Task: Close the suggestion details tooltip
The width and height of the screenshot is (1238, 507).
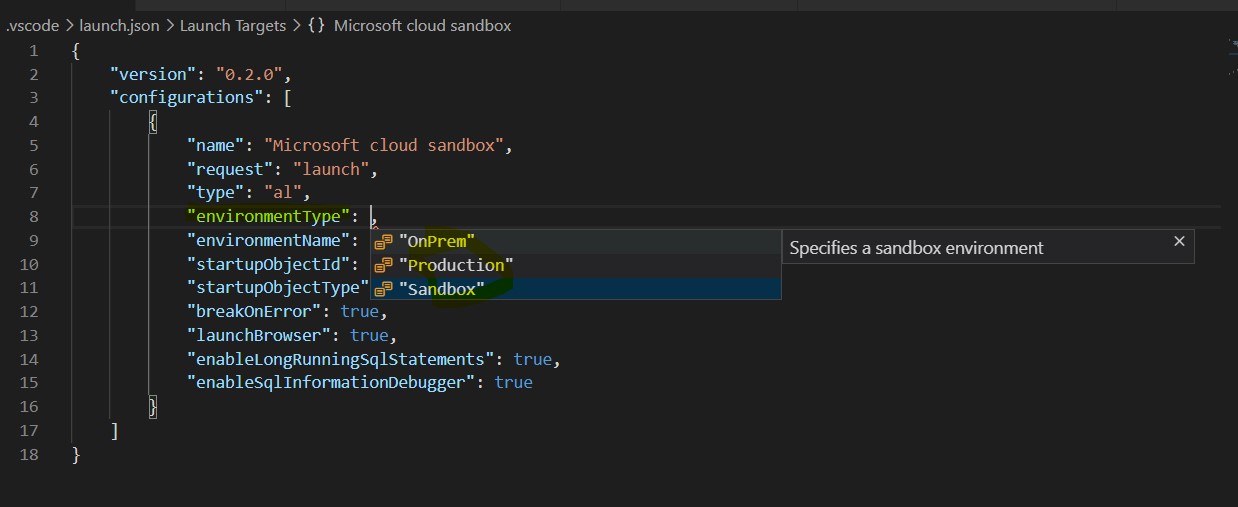Action: pos(1179,241)
